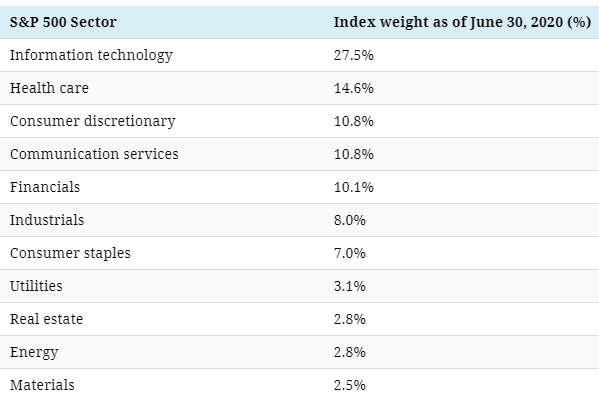The image size is (599, 397).
Task: Select the Utilities sector cell
Action: pyautogui.click(x=36, y=286)
